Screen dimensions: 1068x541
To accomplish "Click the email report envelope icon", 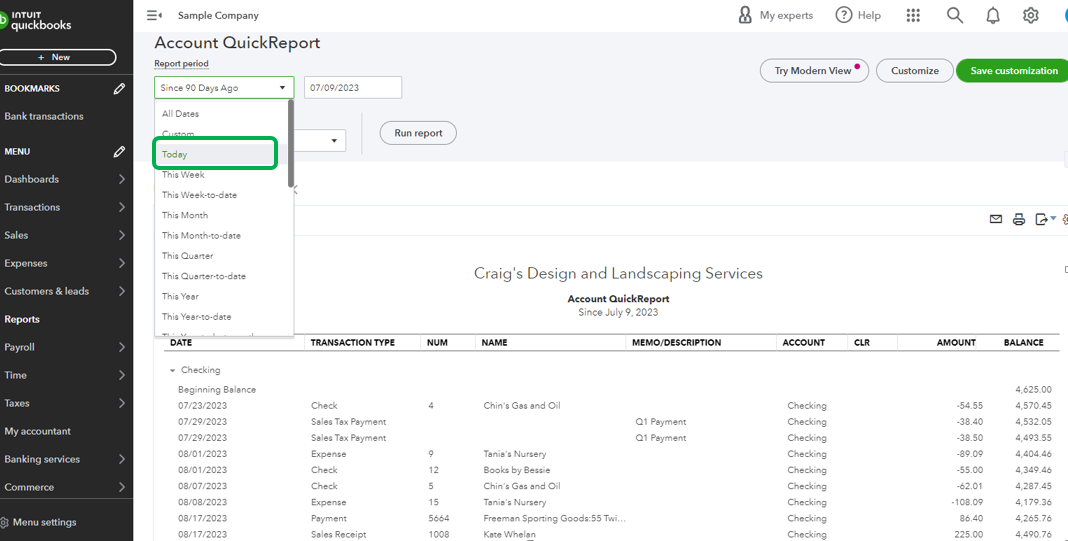I will coord(996,219).
